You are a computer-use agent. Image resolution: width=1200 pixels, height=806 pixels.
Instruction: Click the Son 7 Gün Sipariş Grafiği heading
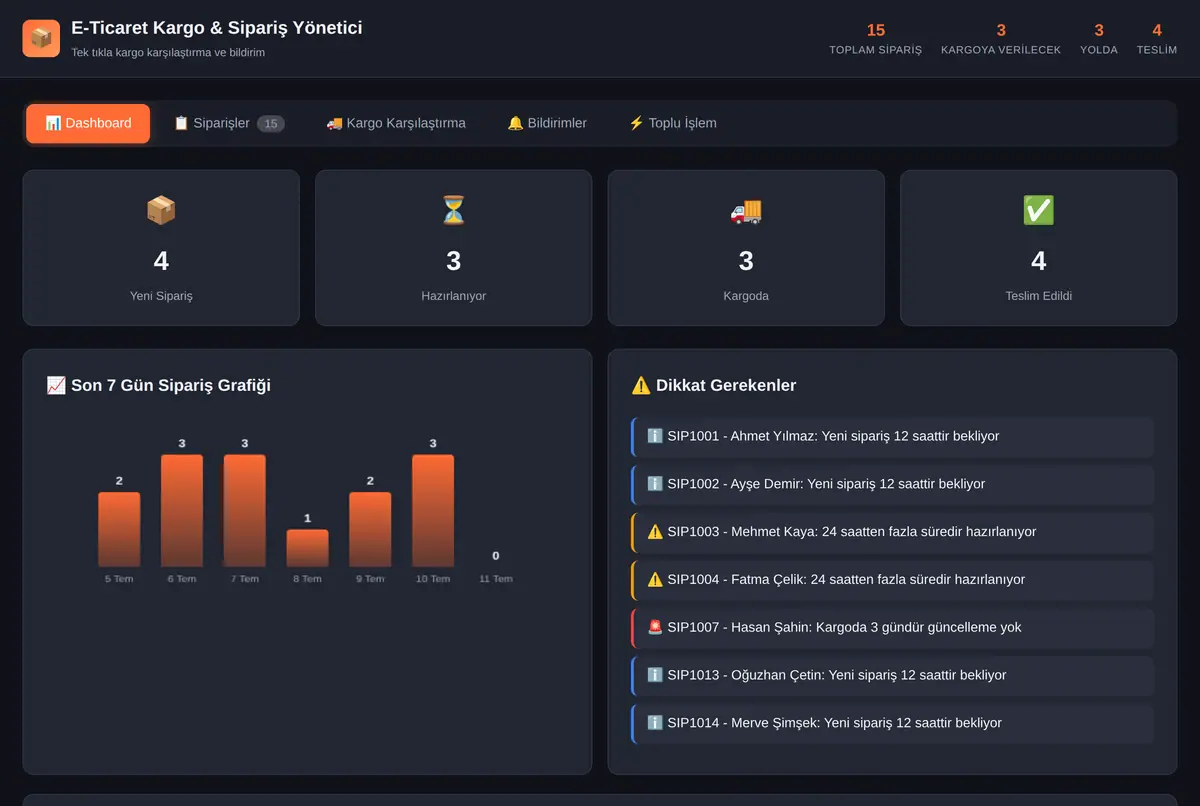(158, 385)
